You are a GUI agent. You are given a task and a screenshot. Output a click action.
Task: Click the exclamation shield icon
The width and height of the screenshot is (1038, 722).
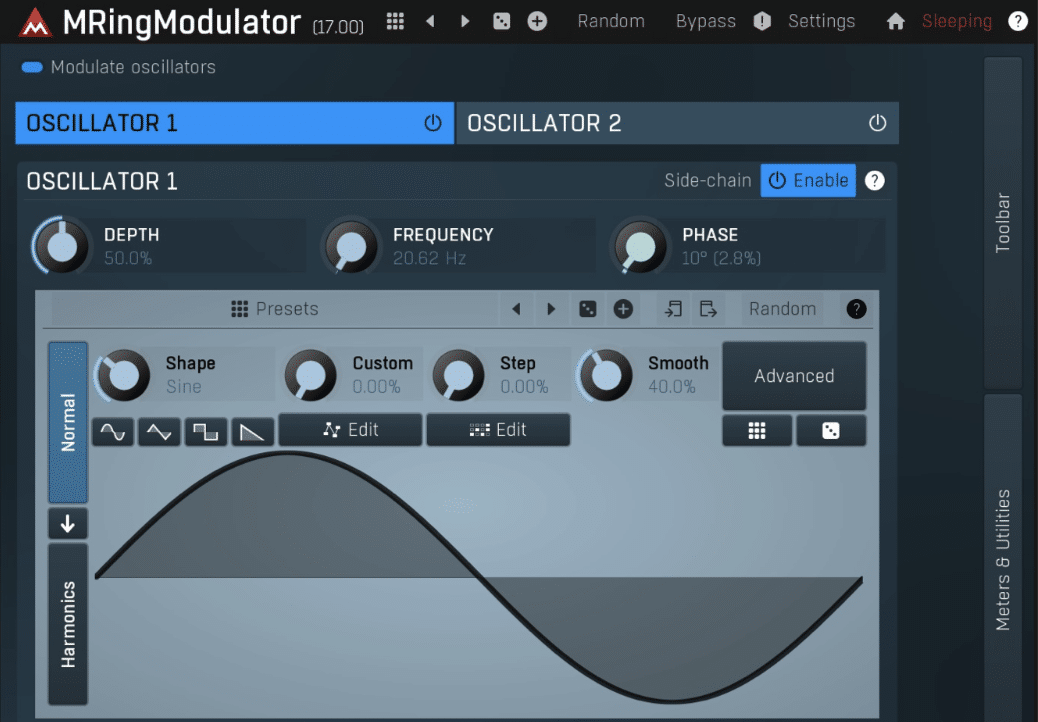[762, 21]
